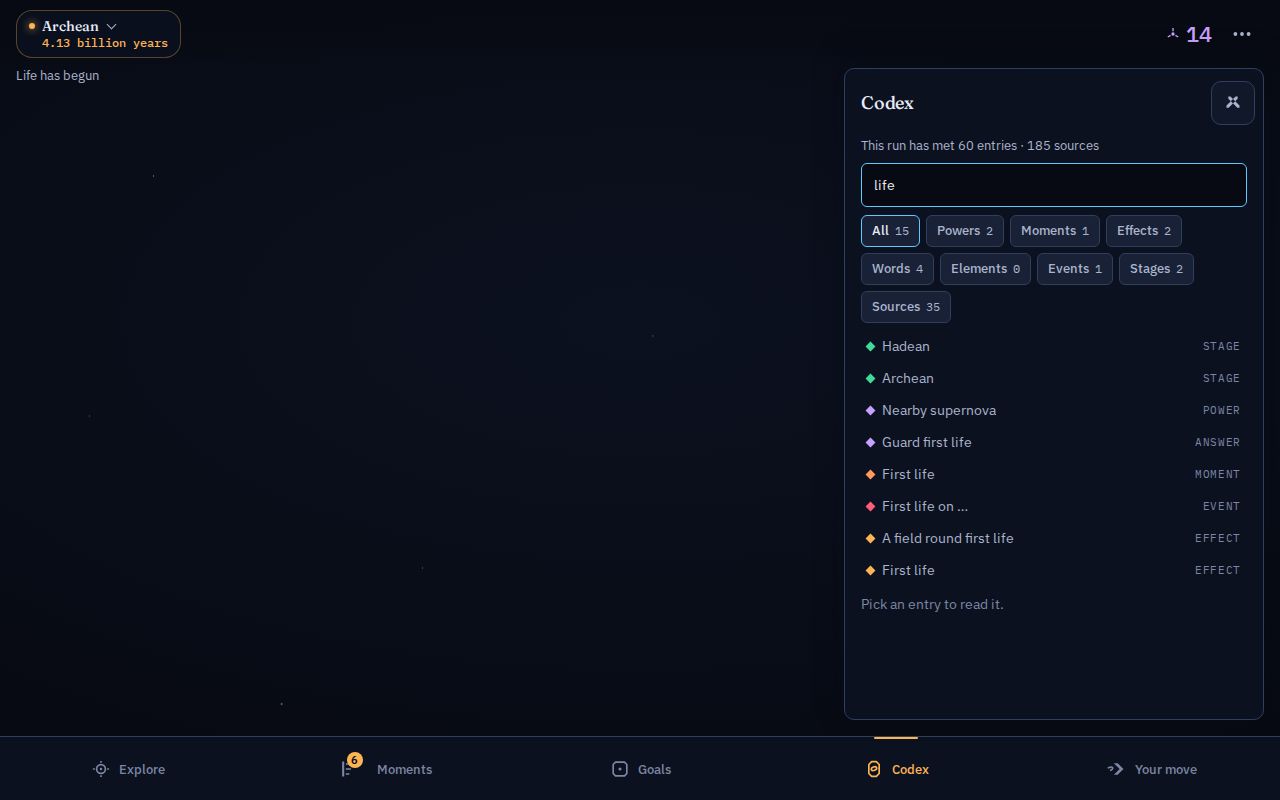Screen dimensions: 1280x800
Task: Filter codex by Powers
Action: (x=965, y=231)
